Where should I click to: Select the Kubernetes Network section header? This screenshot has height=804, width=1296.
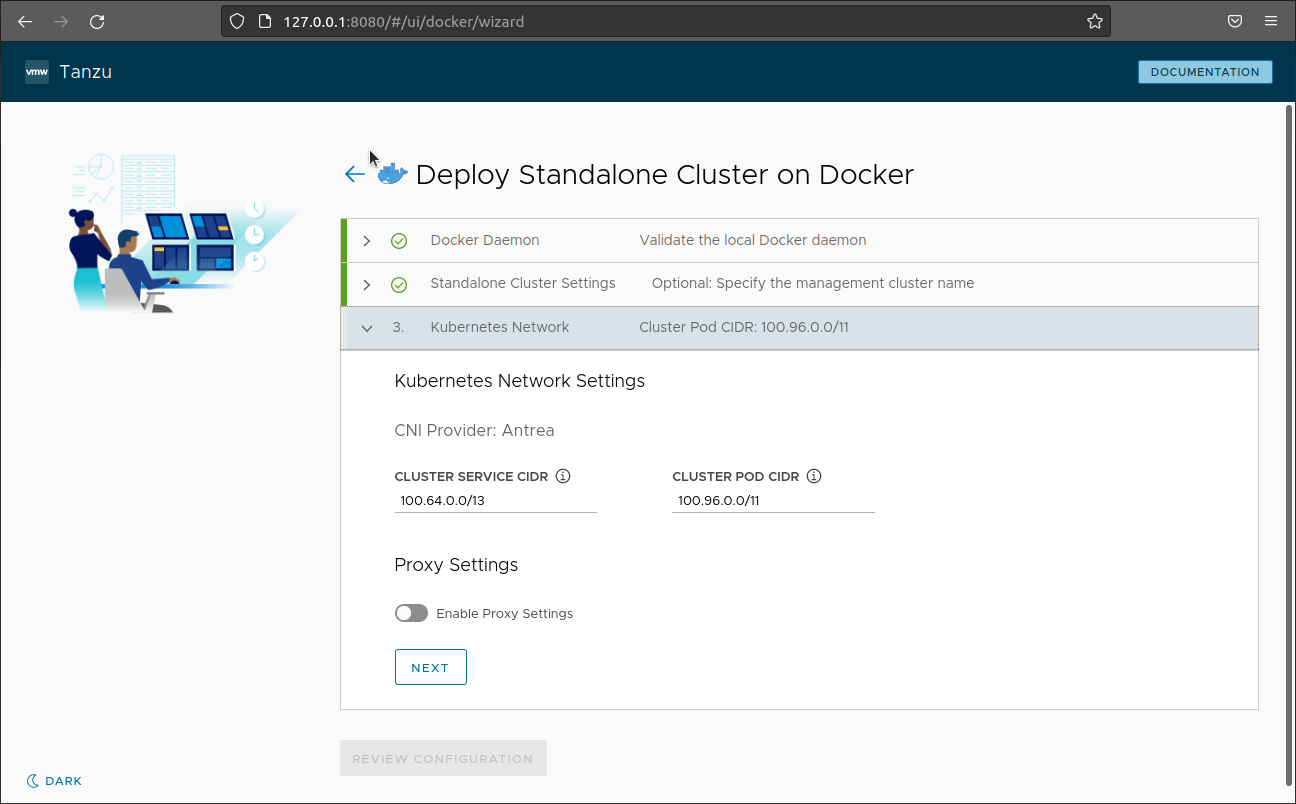pyautogui.click(x=799, y=328)
